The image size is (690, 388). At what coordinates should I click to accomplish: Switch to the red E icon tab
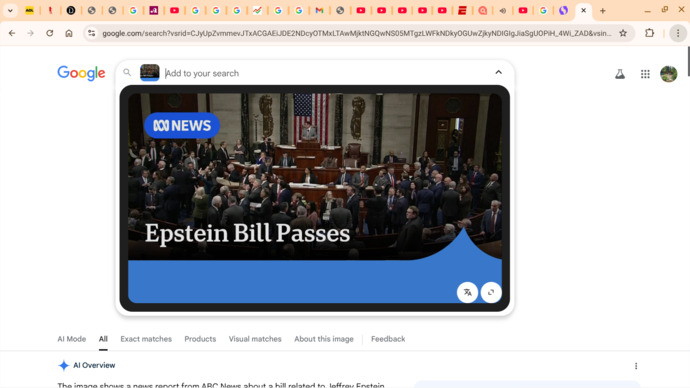coord(462,11)
